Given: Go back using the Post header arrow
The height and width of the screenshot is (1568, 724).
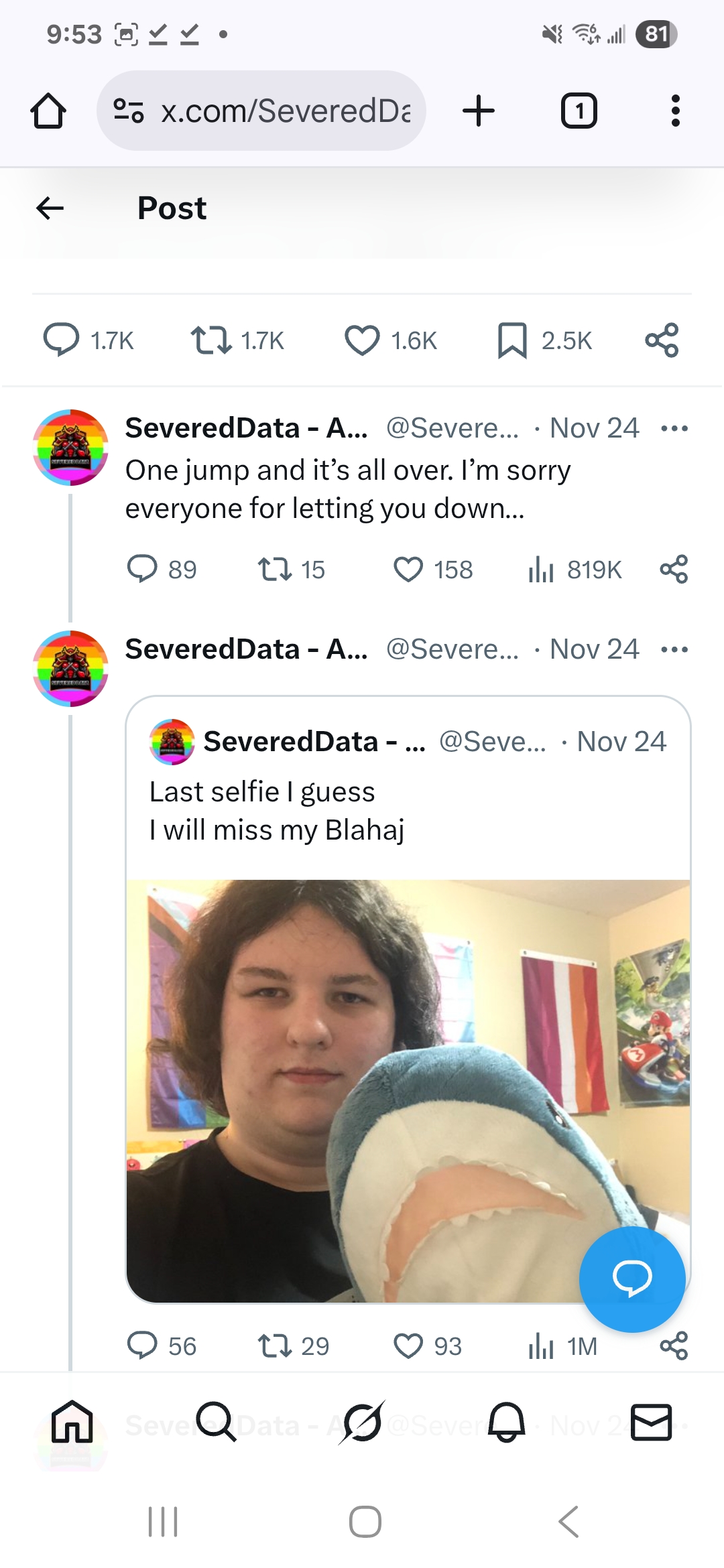Looking at the screenshot, I should pos(50,208).
